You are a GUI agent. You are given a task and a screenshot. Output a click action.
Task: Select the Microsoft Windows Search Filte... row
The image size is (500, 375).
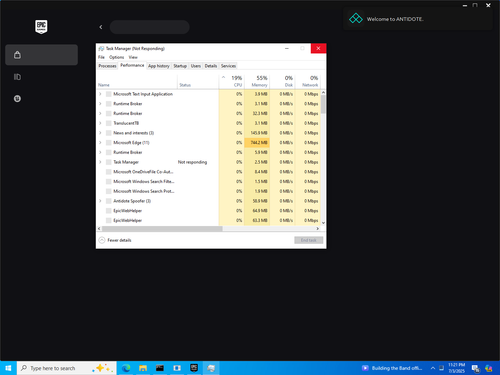click(x=208, y=182)
